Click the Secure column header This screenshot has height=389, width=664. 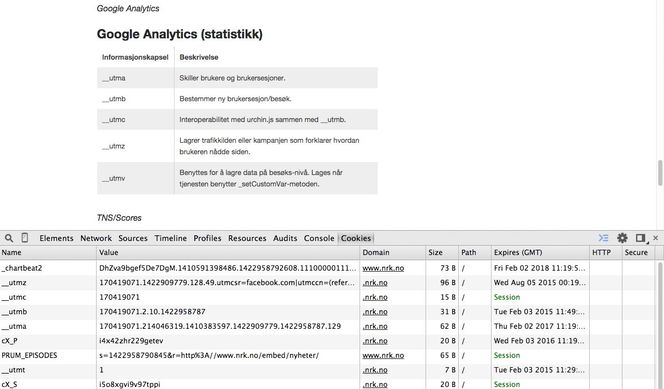[638, 252]
